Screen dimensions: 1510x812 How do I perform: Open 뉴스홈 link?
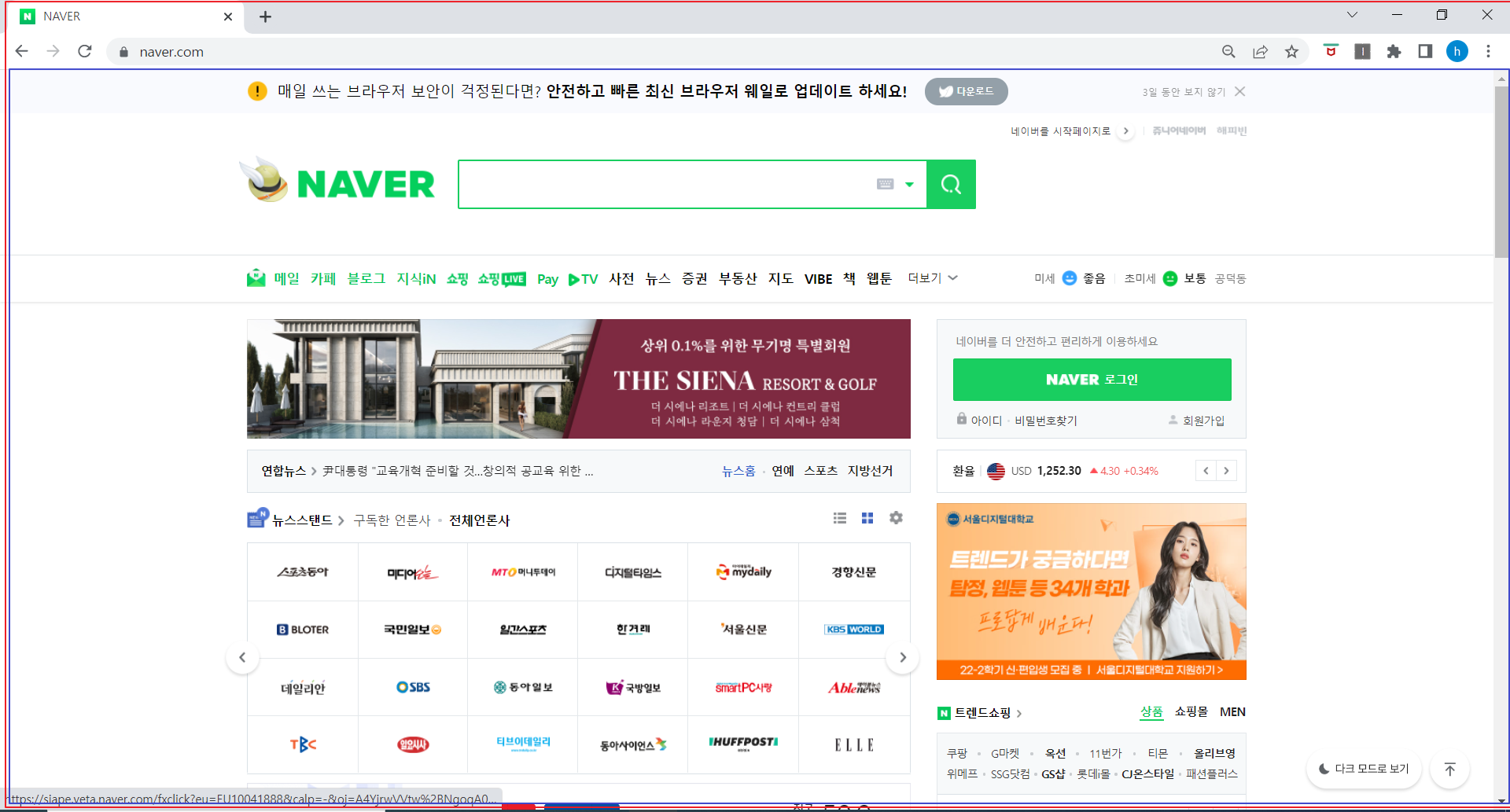(x=738, y=471)
